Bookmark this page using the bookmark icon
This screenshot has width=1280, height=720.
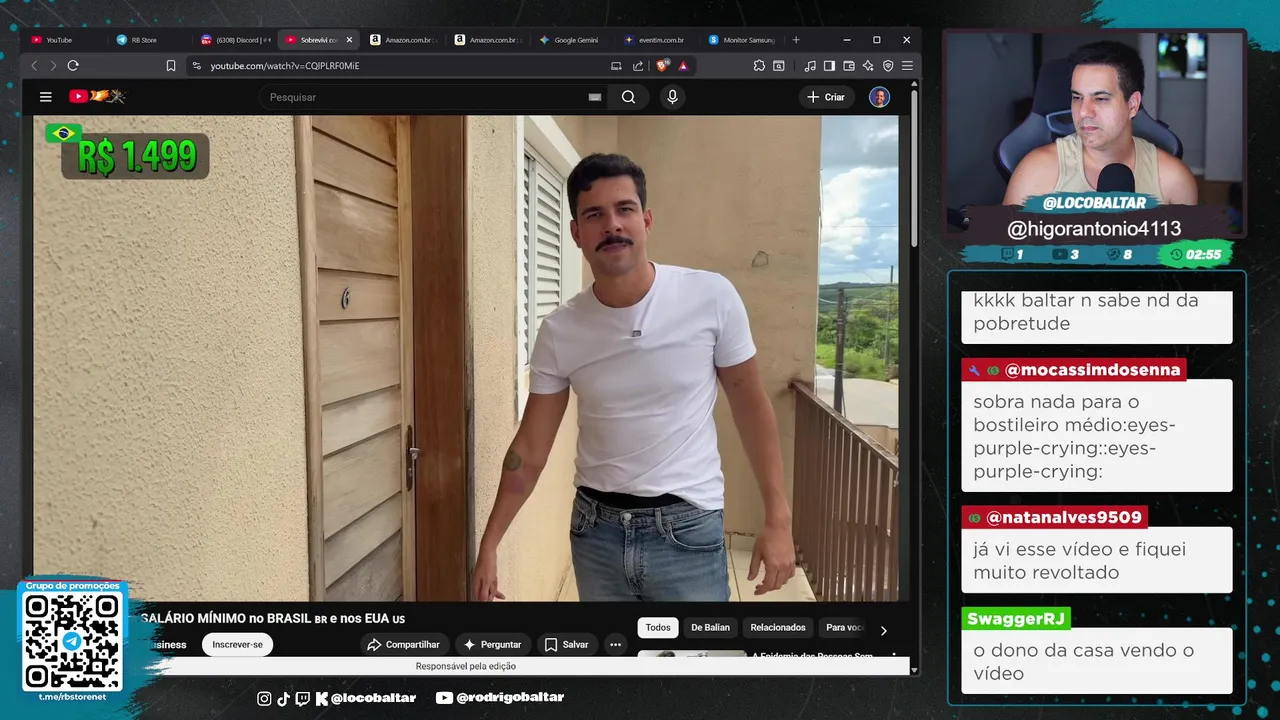(171, 65)
